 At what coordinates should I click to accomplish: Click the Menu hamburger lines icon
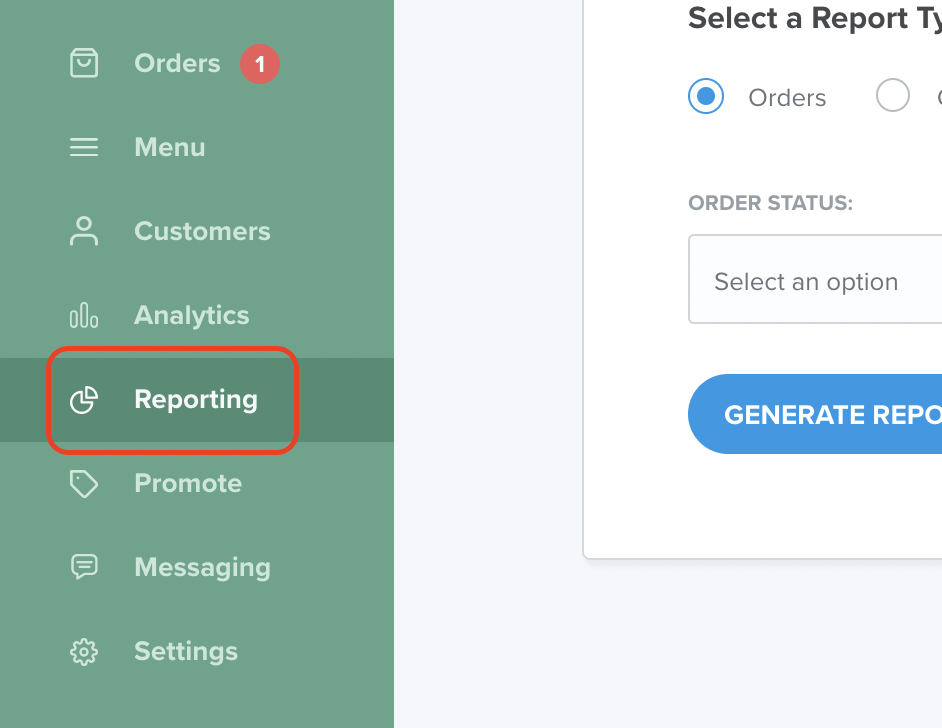point(84,147)
